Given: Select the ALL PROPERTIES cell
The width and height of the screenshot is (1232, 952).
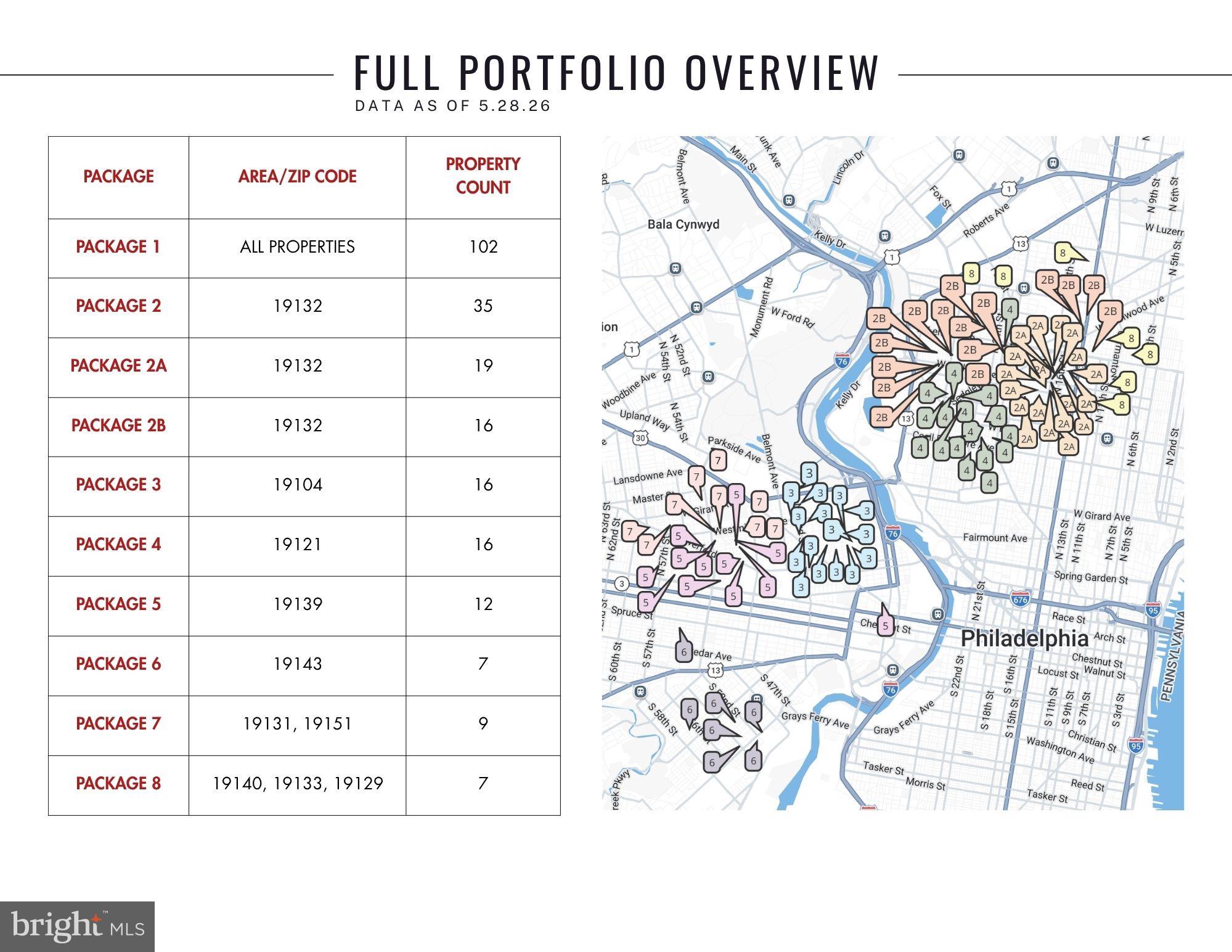Looking at the screenshot, I should coord(298,247).
